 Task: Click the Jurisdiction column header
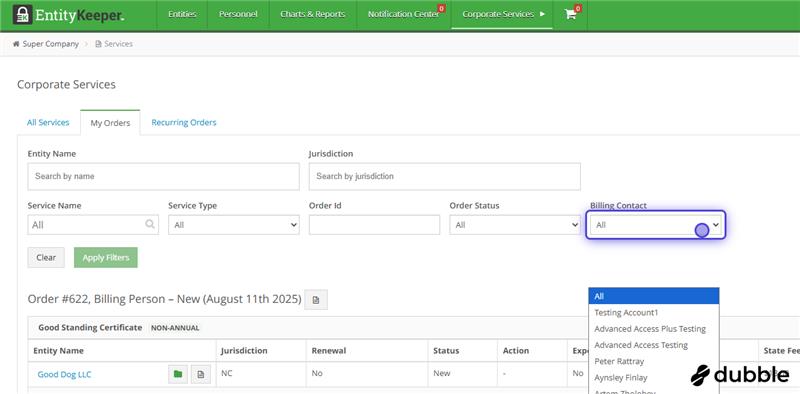point(244,351)
